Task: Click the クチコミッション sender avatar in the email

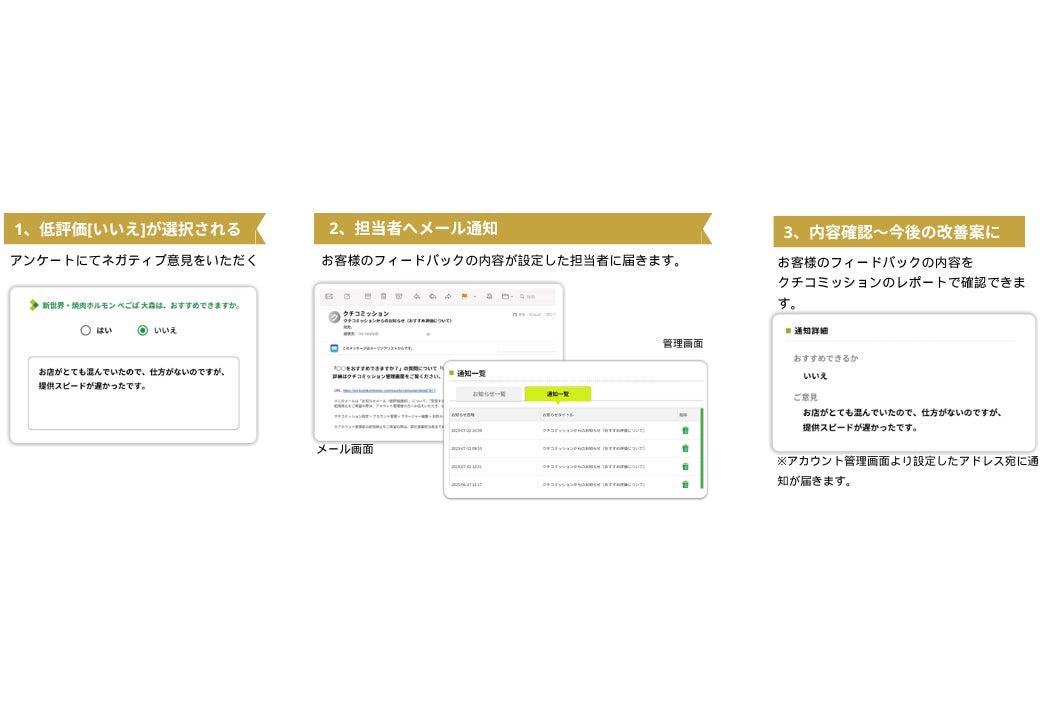Action: coord(334,317)
